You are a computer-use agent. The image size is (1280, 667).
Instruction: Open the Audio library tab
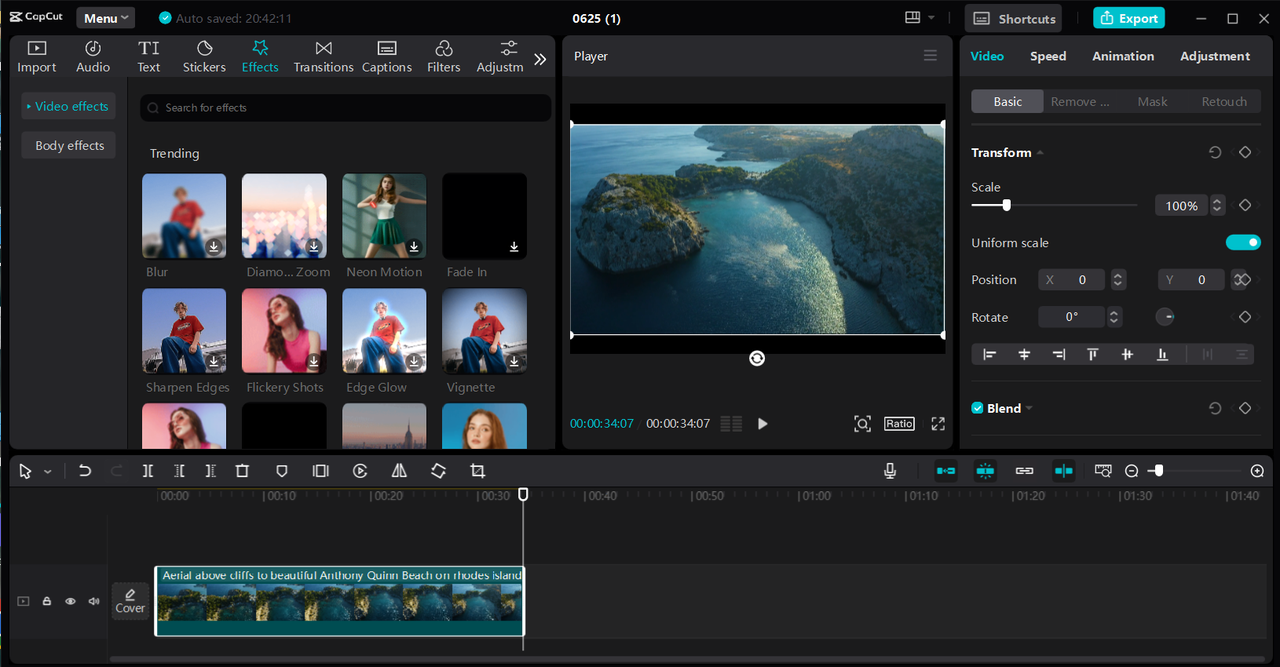tap(93, 57)
